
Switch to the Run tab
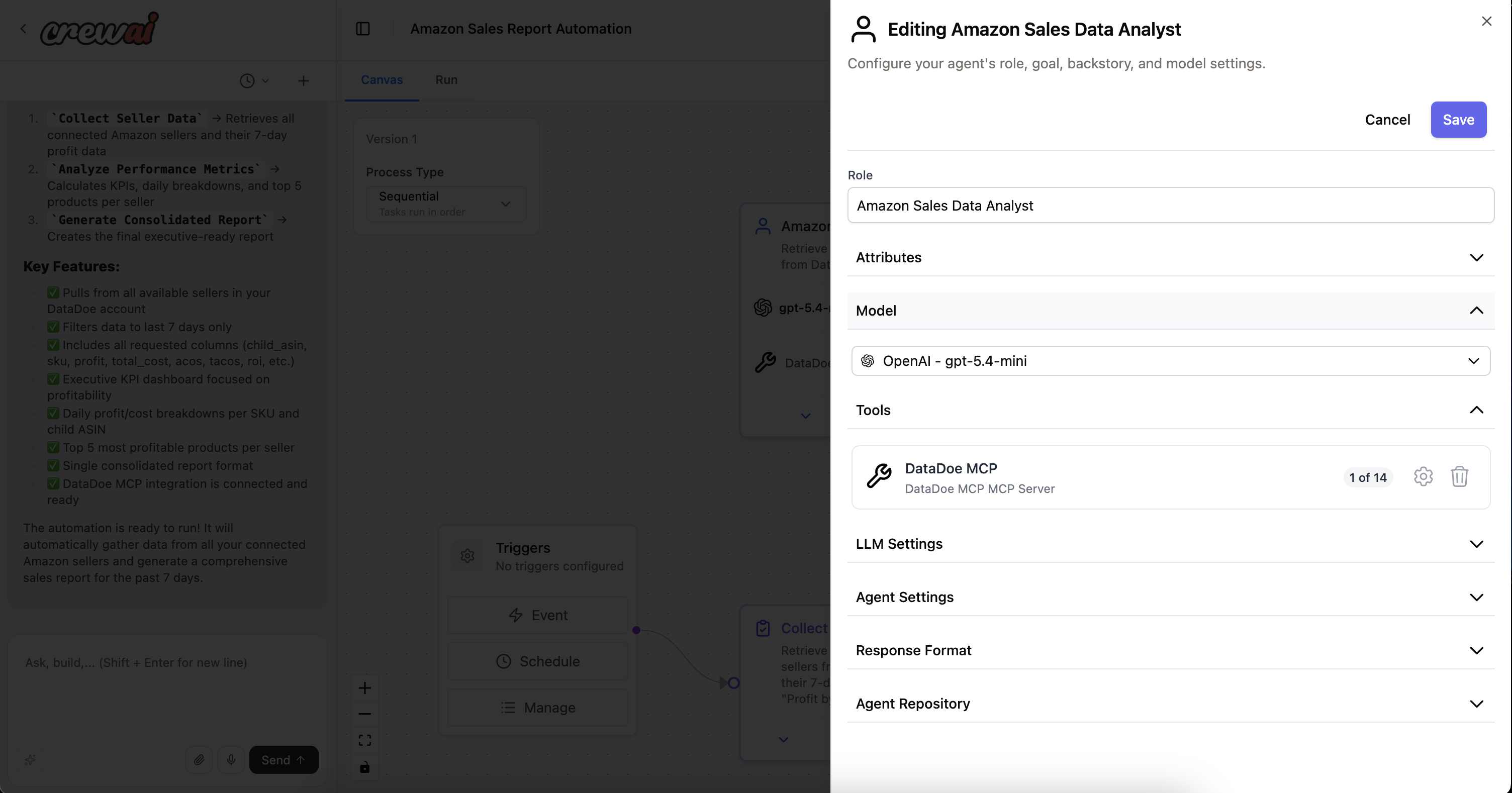pyautogui.click(x=446, y=80)
